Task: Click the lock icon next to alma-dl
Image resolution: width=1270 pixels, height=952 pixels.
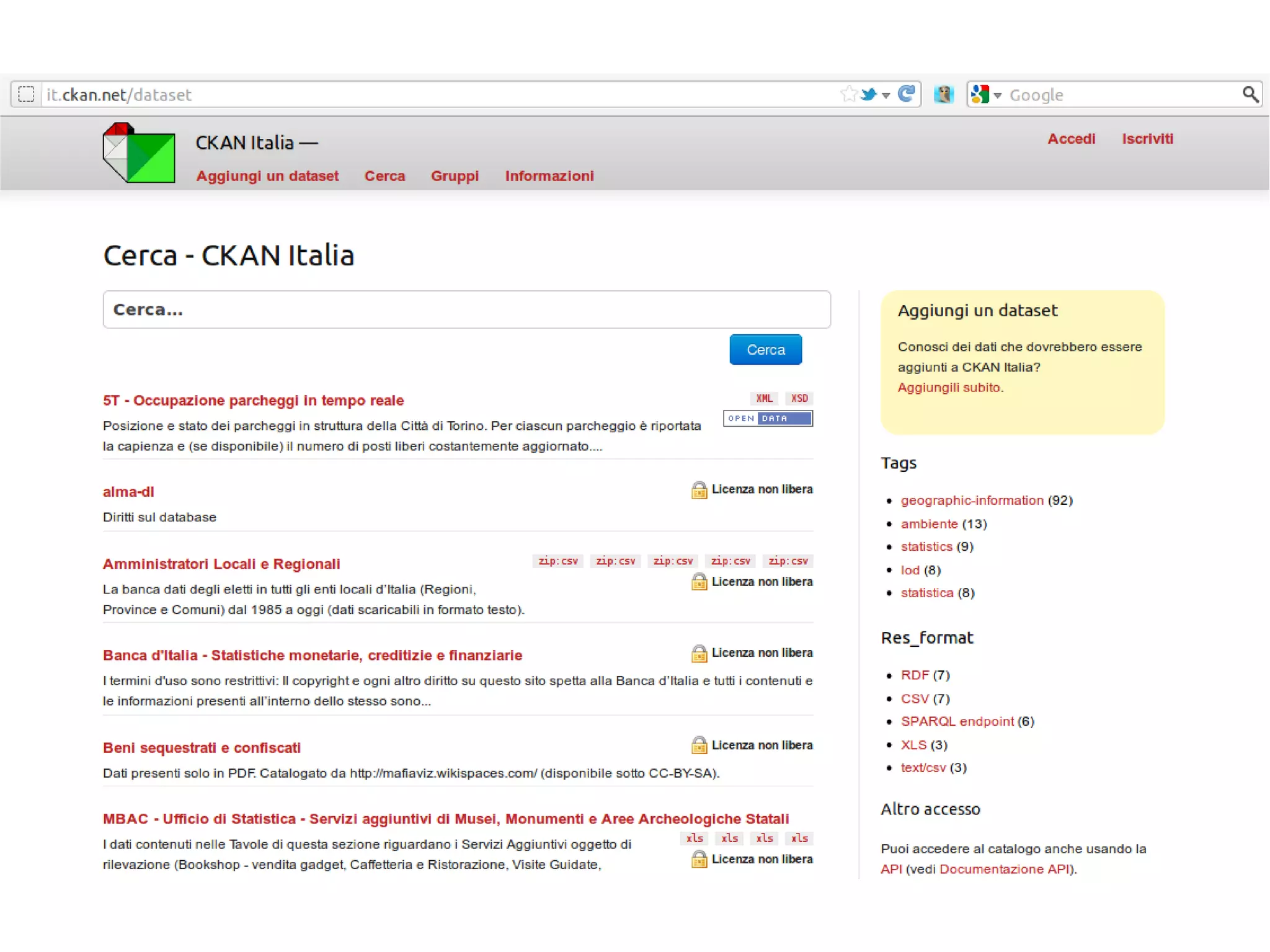Action: 699,490
